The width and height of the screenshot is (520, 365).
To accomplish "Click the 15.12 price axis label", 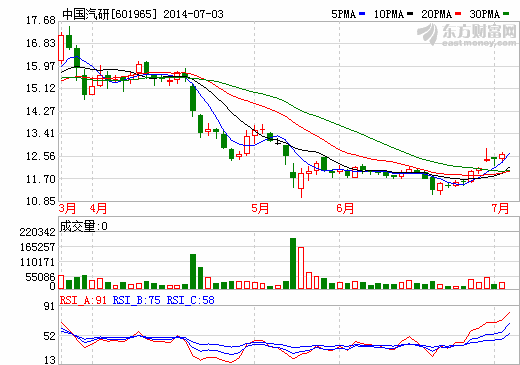I will tap(41, 88).
